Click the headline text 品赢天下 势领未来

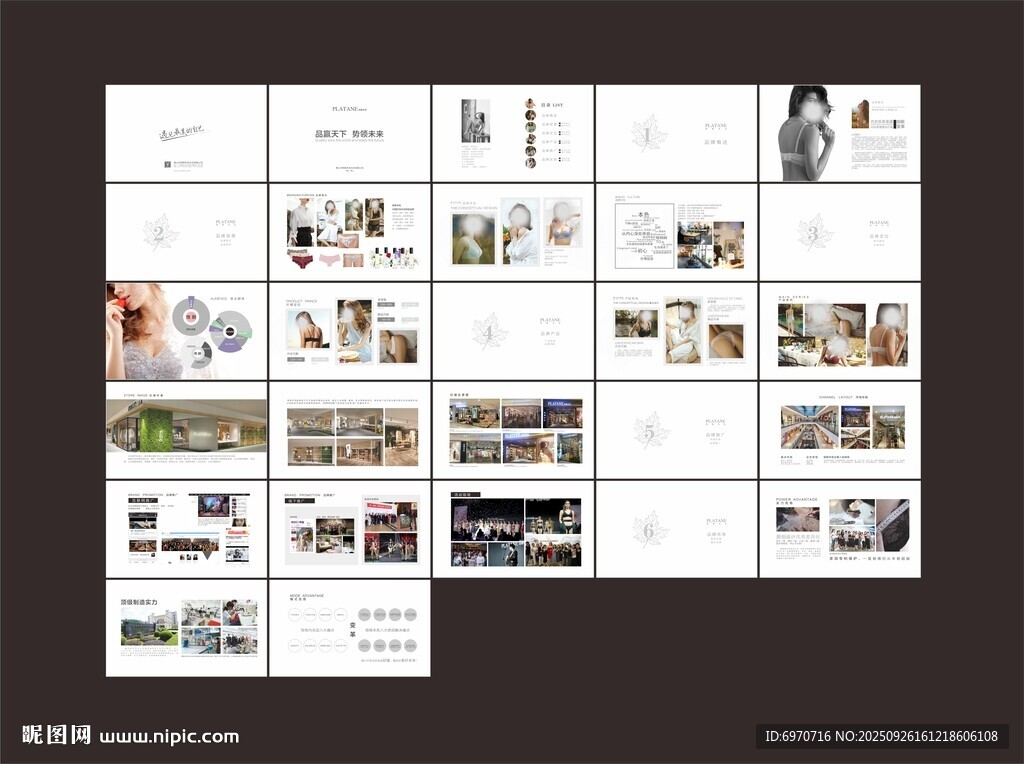349,133
